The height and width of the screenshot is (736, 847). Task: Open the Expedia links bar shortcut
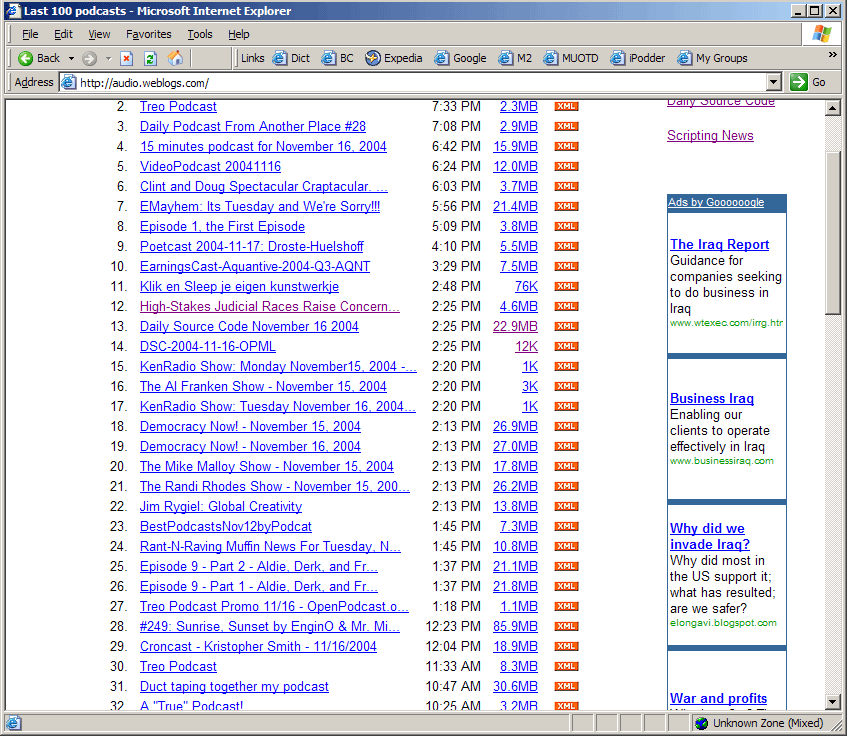coord(394,58)
